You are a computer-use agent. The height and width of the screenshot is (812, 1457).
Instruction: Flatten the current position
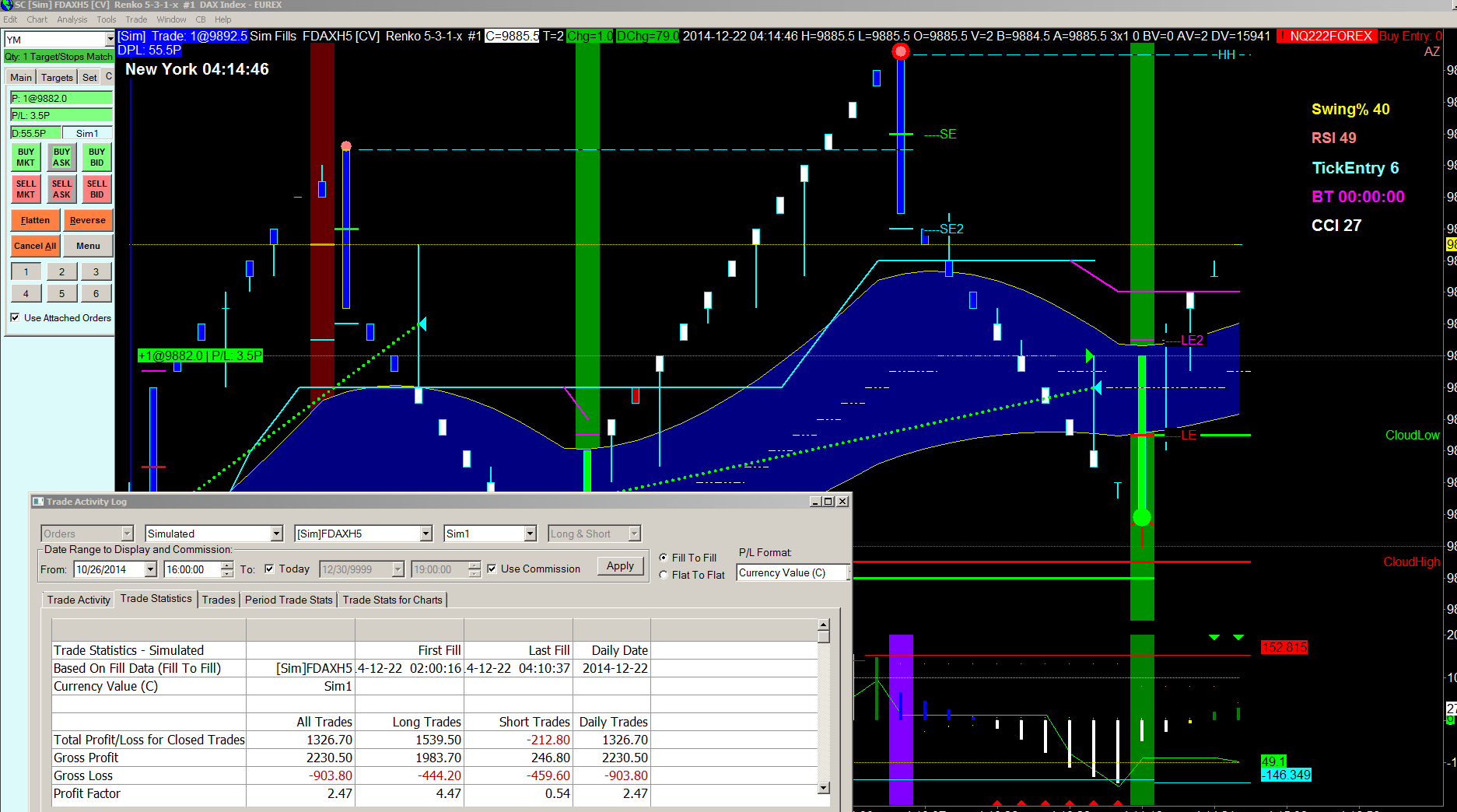click(x=36, y=220)
